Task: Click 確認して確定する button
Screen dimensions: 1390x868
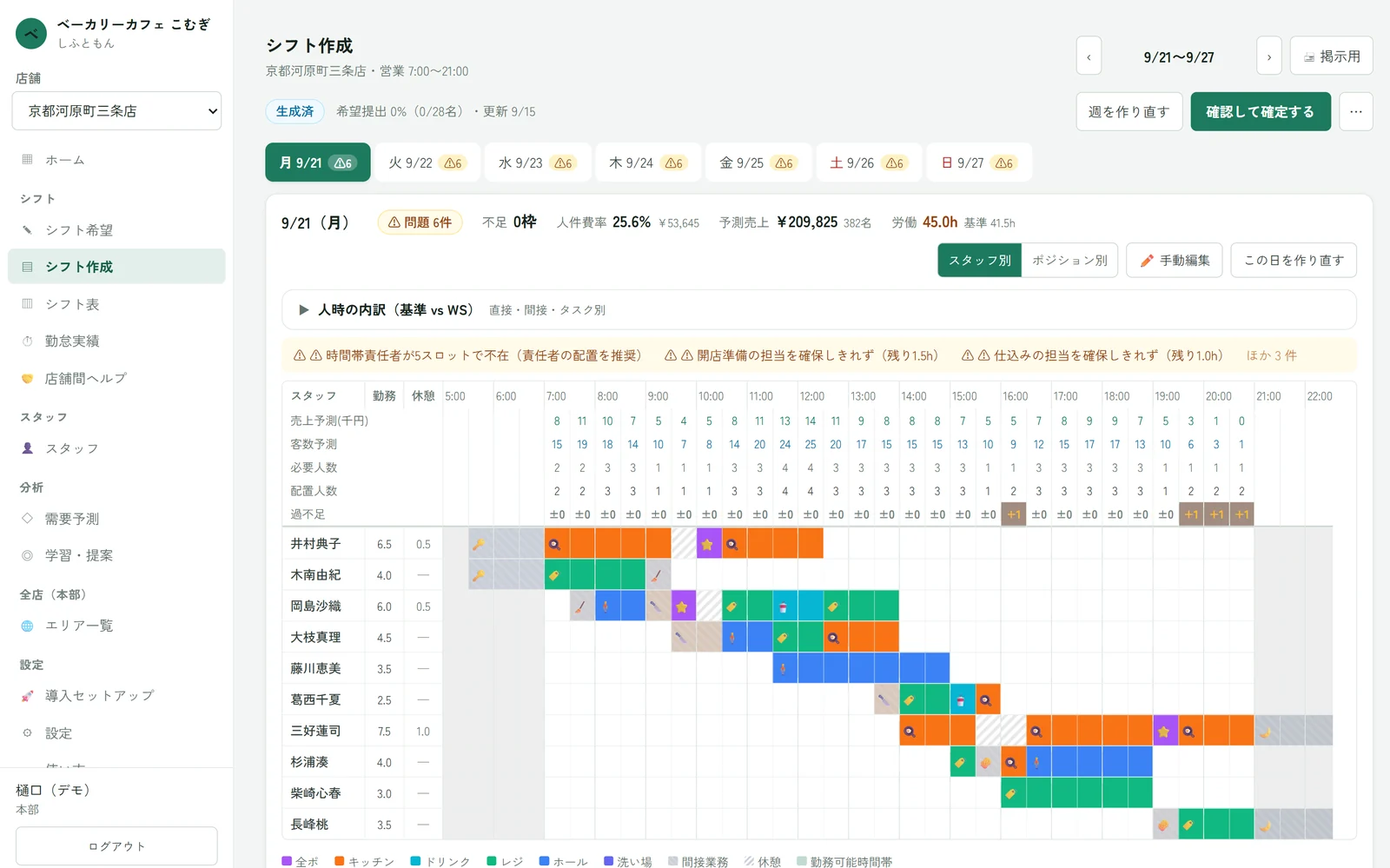Action: coord(1261,111)
